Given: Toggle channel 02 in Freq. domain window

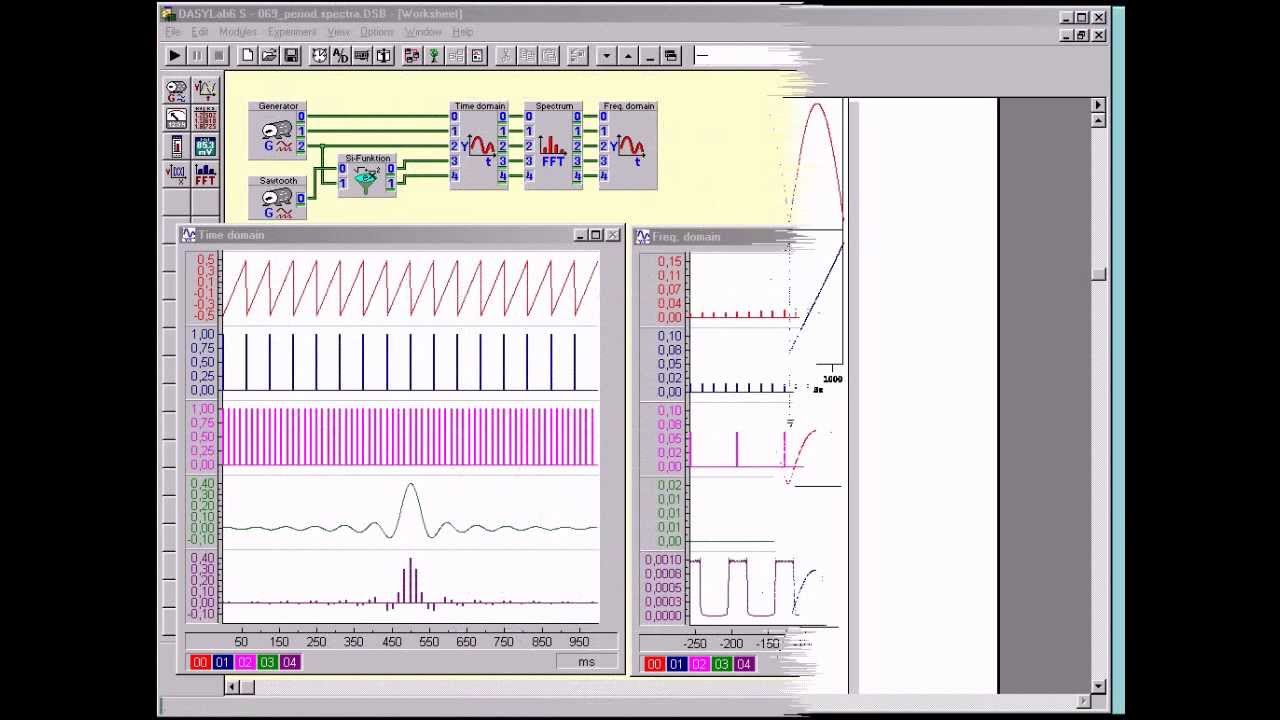Looking at the screenshot, I should pyautogui.click(x=699, y=664).
